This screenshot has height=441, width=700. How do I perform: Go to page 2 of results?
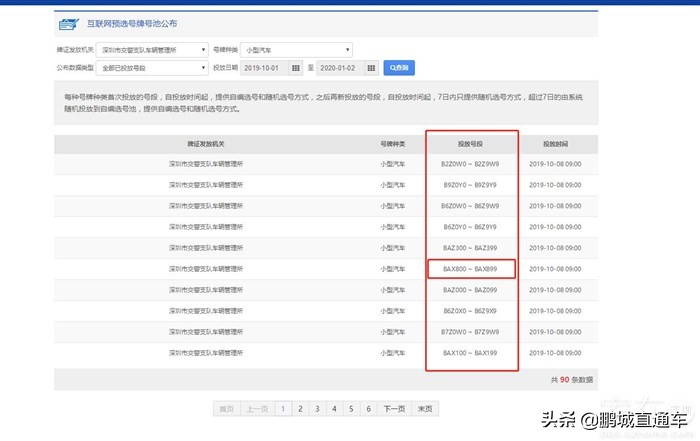[x=300, y=408]
